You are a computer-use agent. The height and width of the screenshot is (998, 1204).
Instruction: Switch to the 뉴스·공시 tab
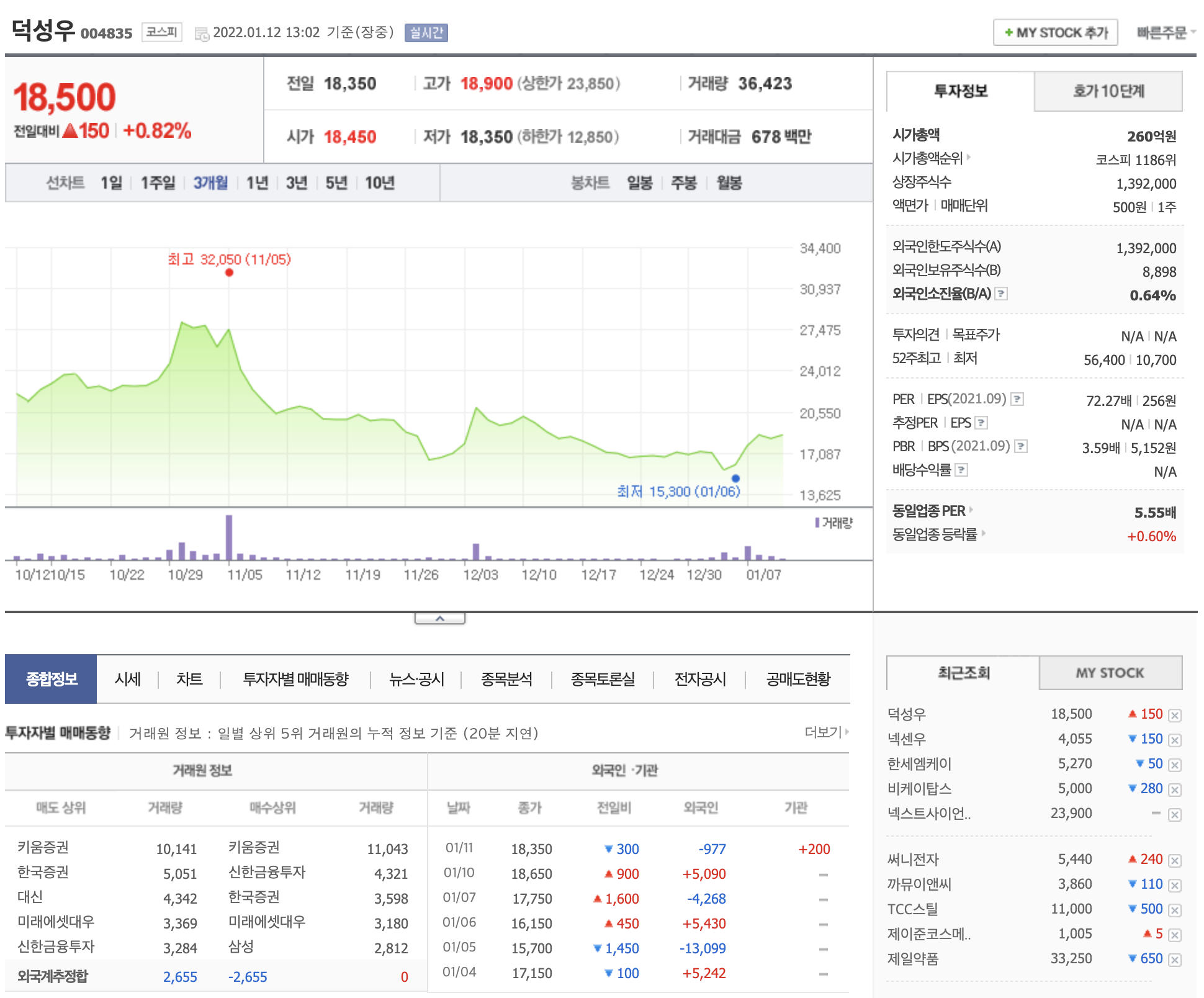(x=416, y=680)
